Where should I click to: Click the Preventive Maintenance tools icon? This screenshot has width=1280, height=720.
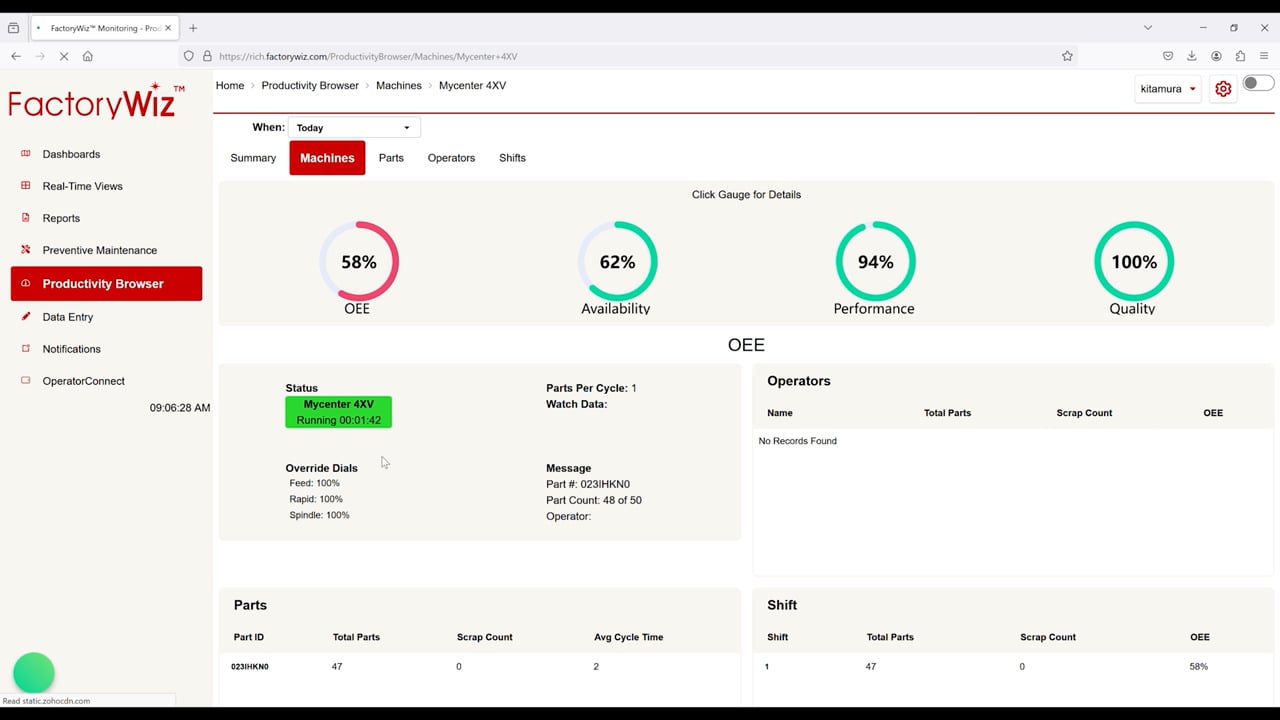coord(26,250)
